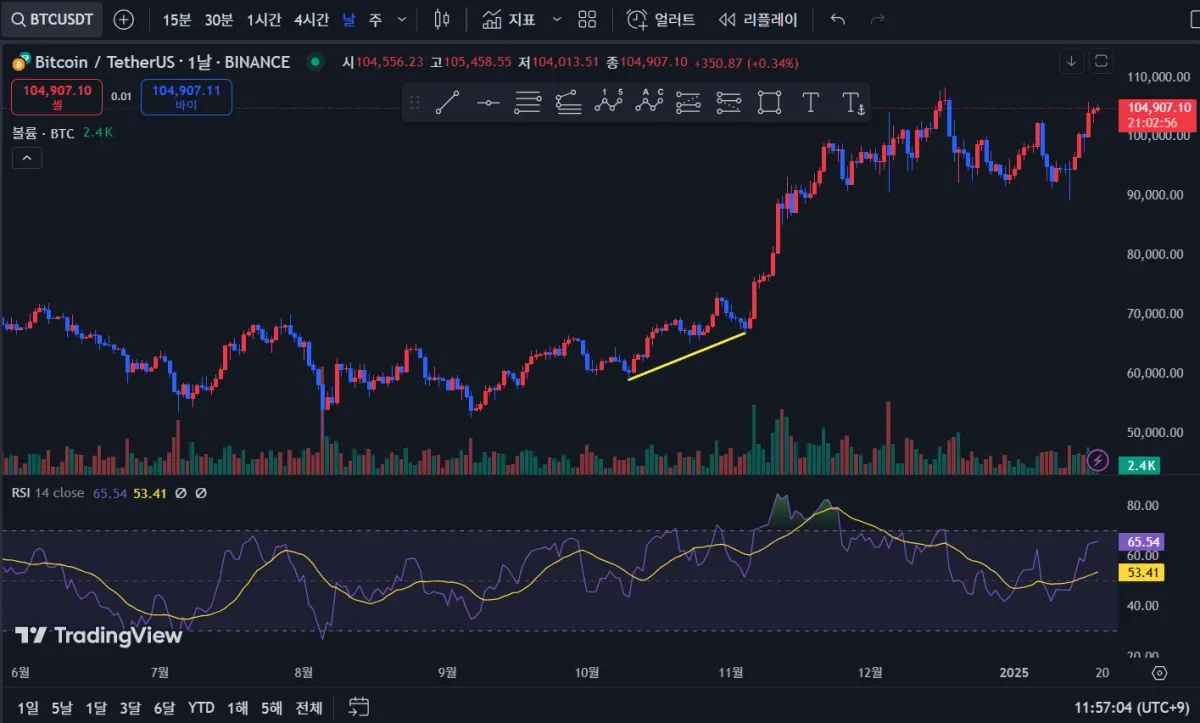Grab the drawing toolbar drag handle
This screenshot has width=1200, height=723.
coord(415,102)
